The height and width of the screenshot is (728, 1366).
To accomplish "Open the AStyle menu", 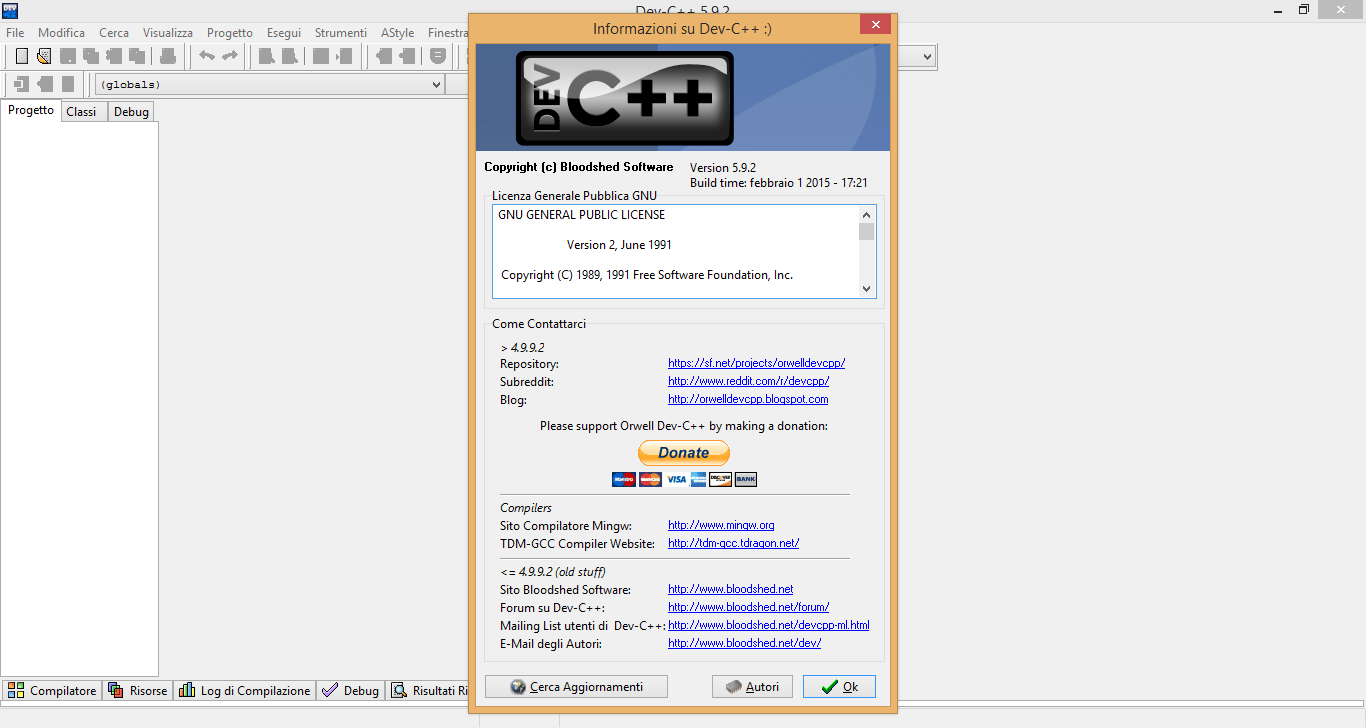I will coord(397,33).
